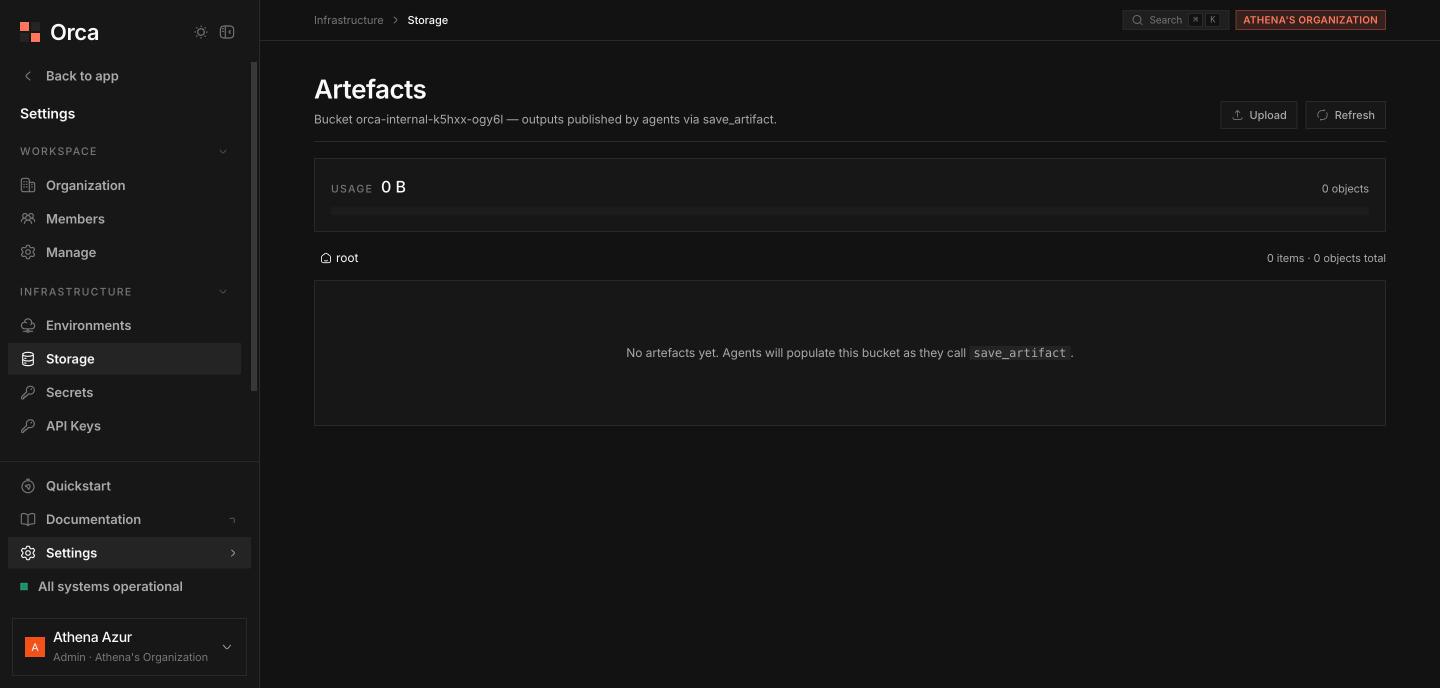Click the '0 objects' usage count
Screen dimensions: 1440x688
coord(1345,189)
